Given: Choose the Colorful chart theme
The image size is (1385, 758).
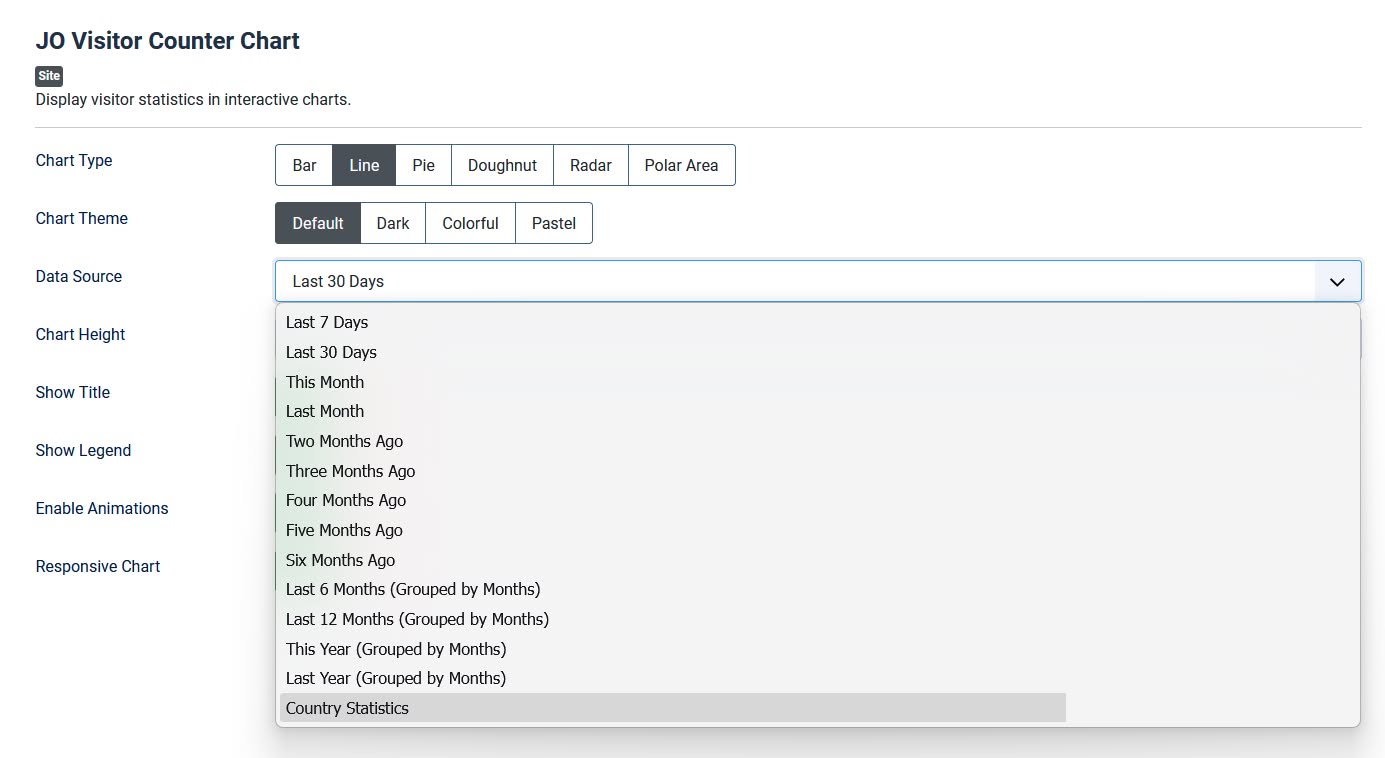Looking at the screenshot, I should click(x=470, y=223).
